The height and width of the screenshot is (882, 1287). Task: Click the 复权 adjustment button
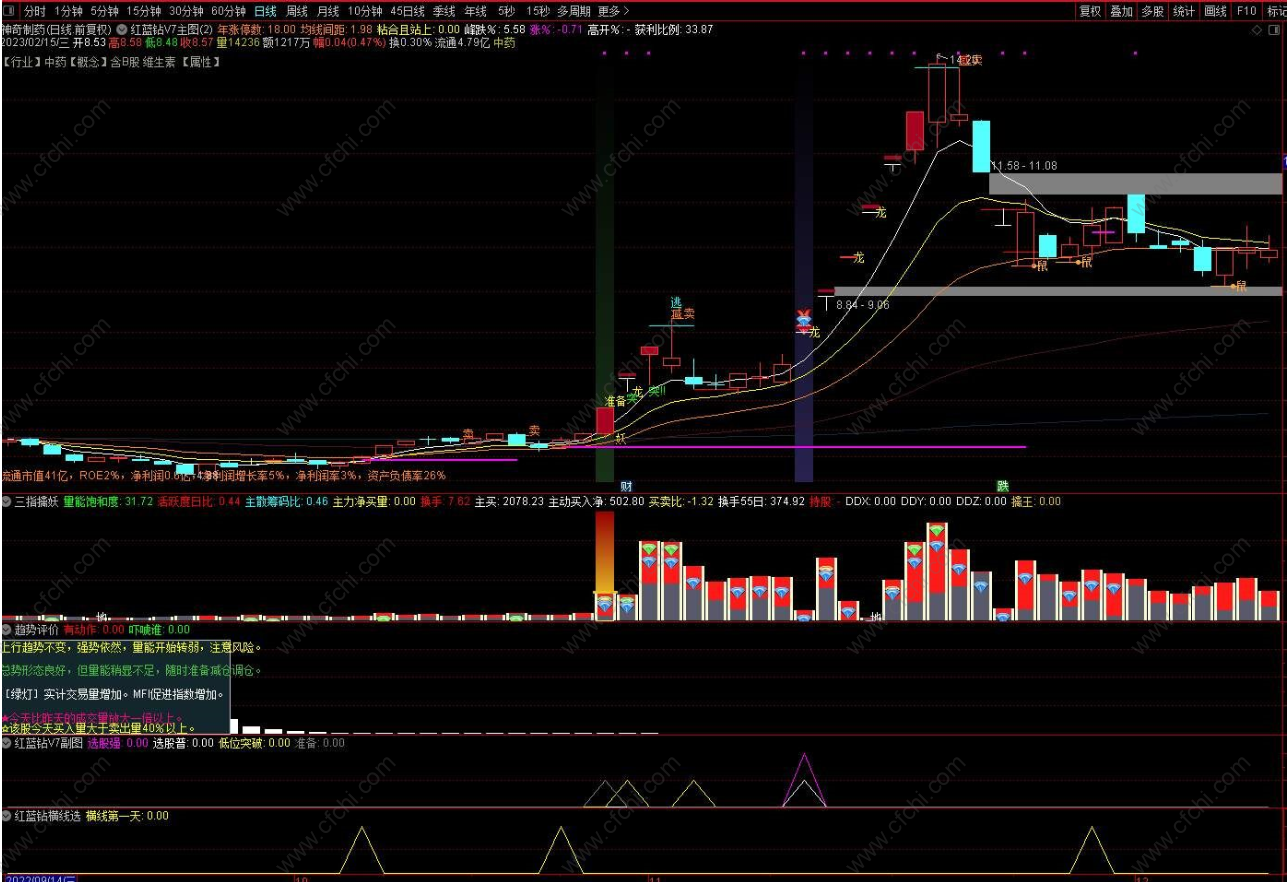1090,11
